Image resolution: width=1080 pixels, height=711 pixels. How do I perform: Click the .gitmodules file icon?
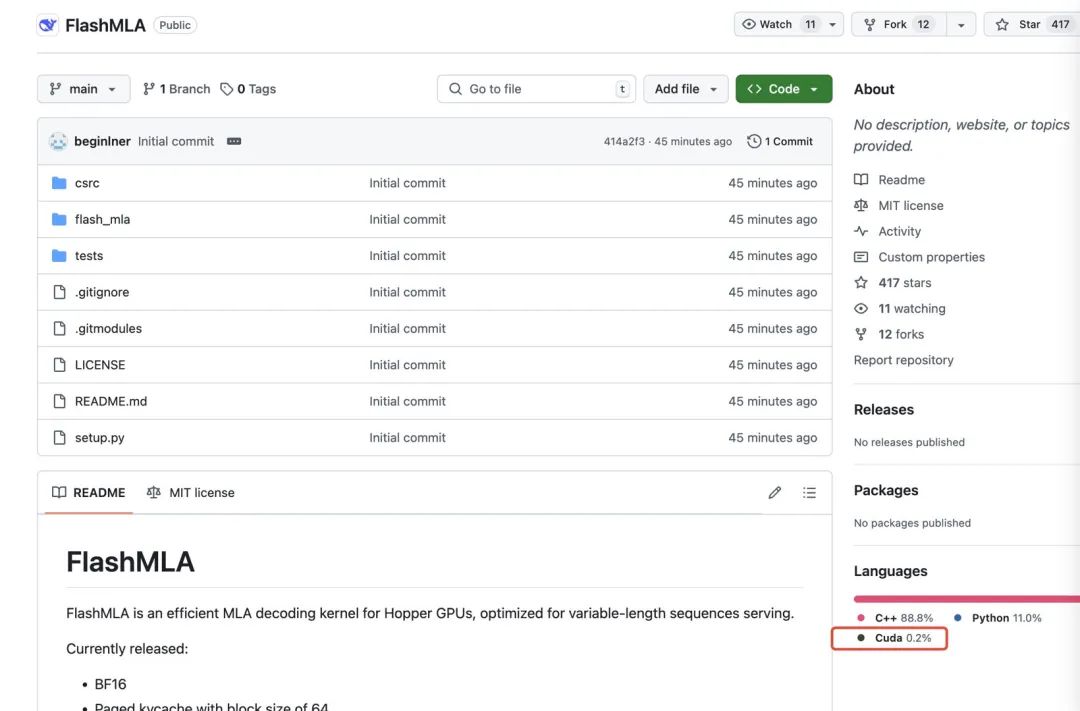[59, 329]
